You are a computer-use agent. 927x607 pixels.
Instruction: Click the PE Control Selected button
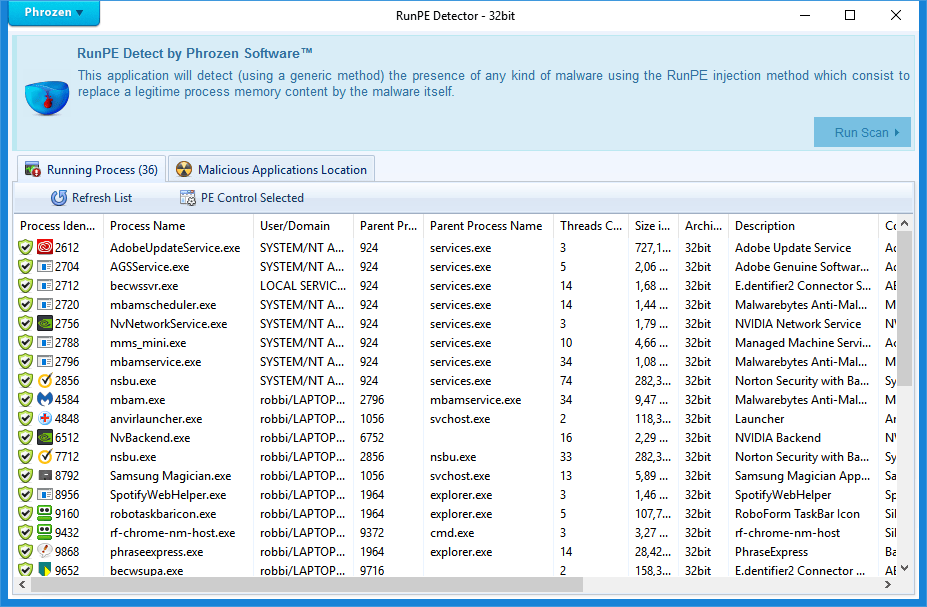241,198
